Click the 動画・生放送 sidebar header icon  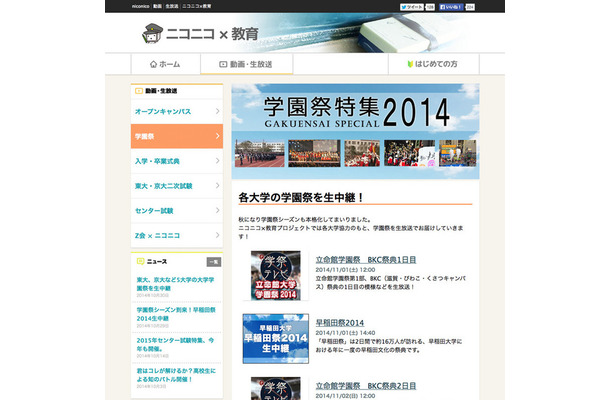pyautogui.click(x=139, y=91)
